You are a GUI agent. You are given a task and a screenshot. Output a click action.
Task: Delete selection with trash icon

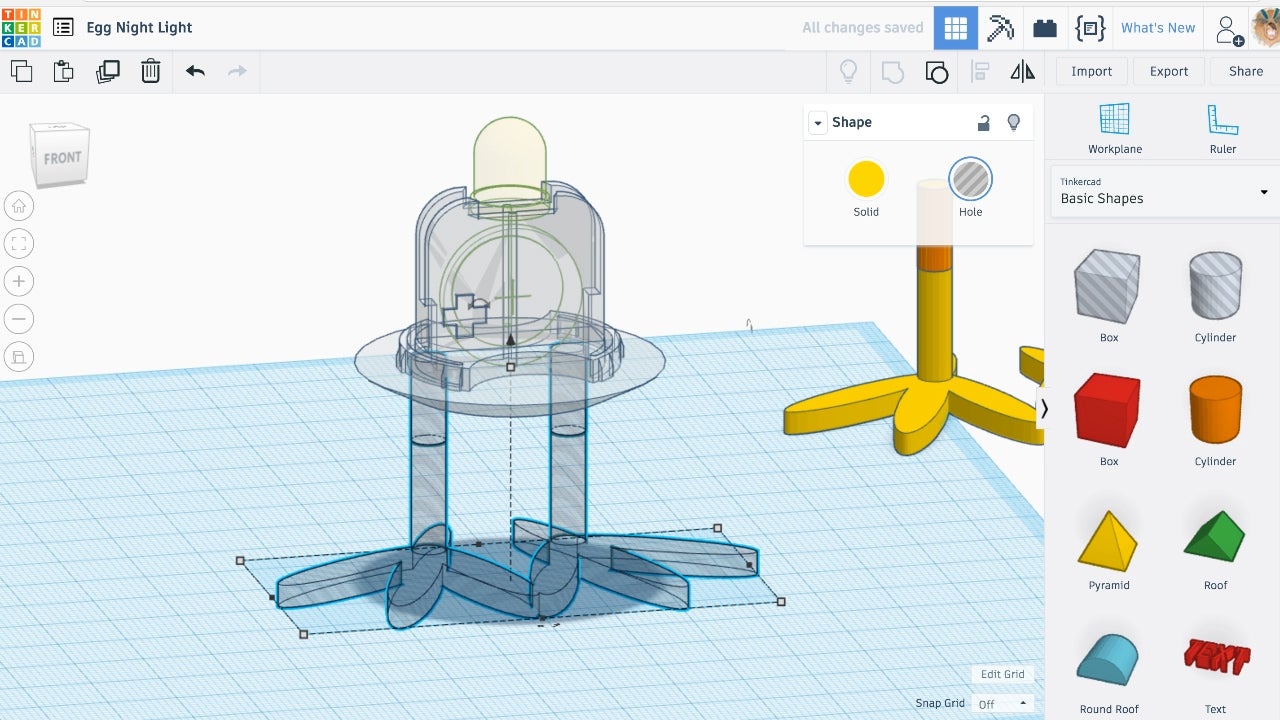pos(150,71)
